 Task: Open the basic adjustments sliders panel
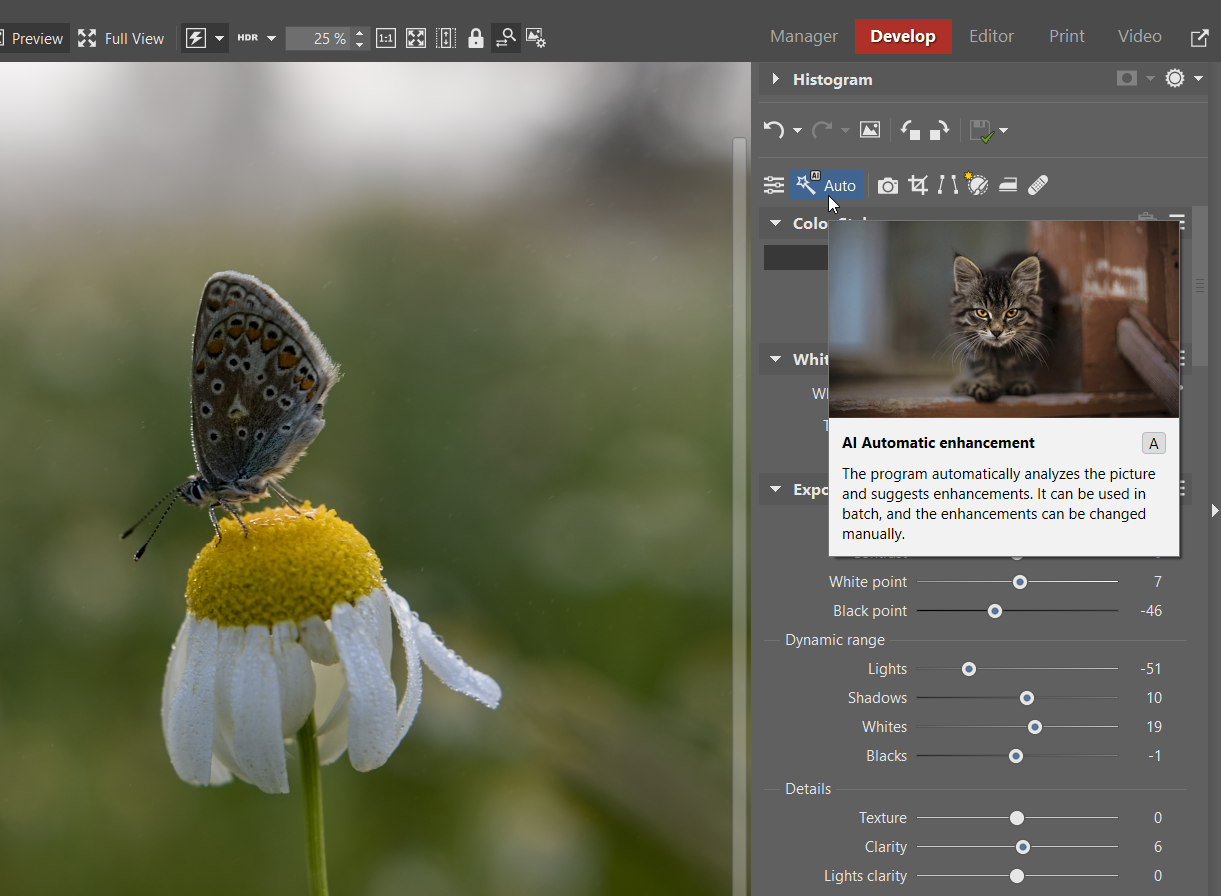pyautogui.click(x=773, y=184)
